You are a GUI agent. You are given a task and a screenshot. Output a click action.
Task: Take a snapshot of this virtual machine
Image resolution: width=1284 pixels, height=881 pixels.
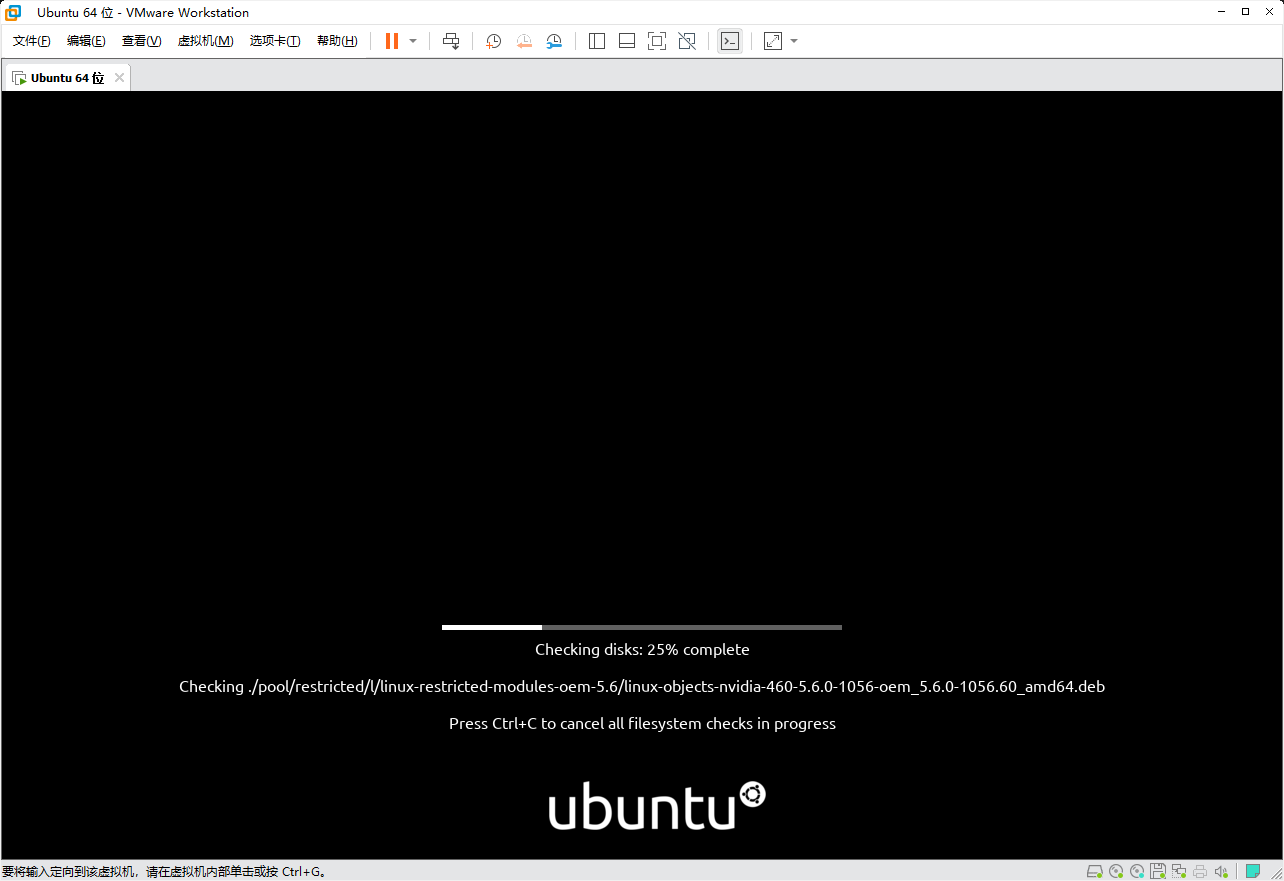(494, 41)
